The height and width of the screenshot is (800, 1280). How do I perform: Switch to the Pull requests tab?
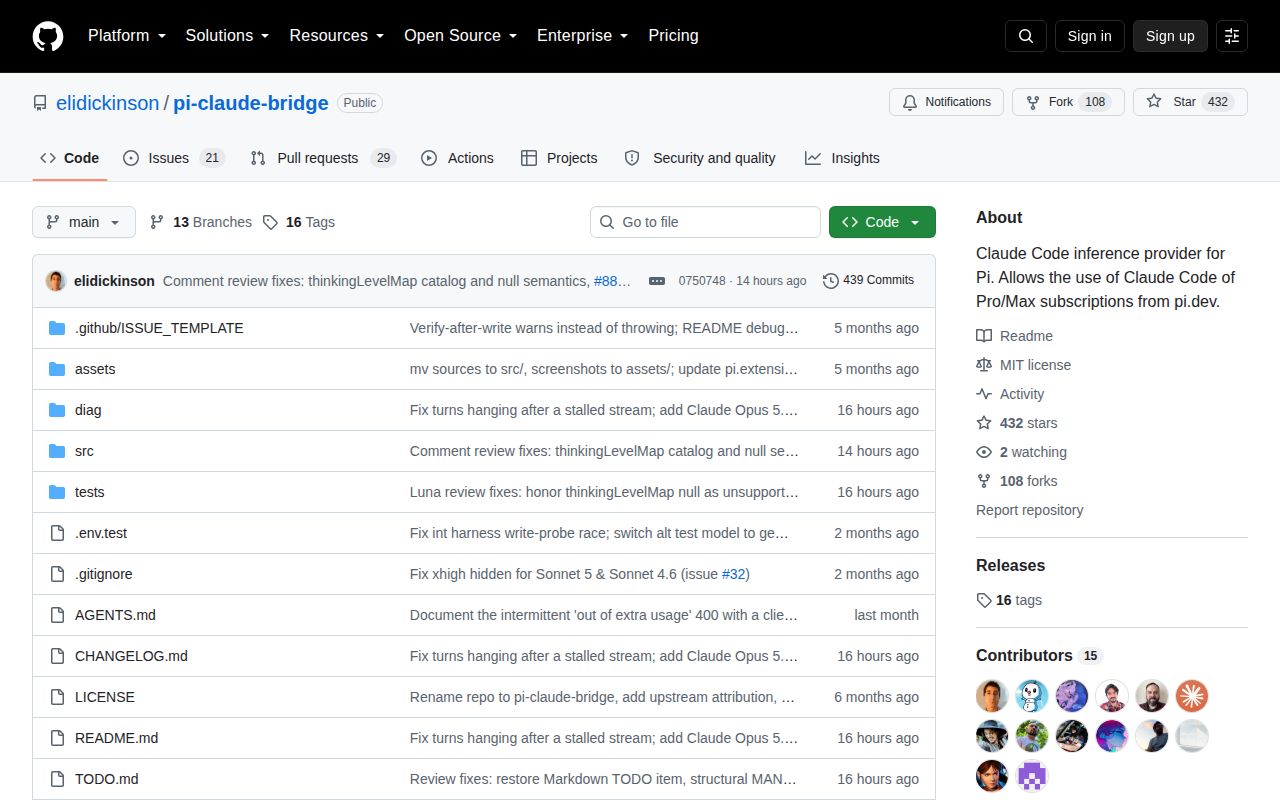323,158
